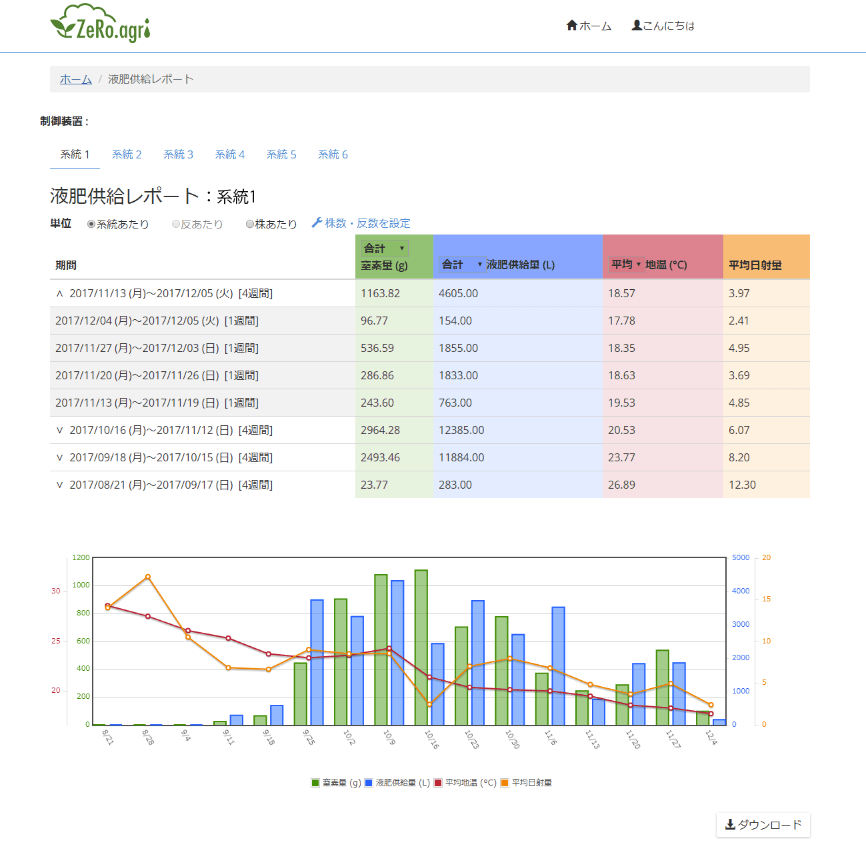Viewport: 866px width, 846px height.
Task: Select 株あたり unit radio button
Action: click(250, 224)
